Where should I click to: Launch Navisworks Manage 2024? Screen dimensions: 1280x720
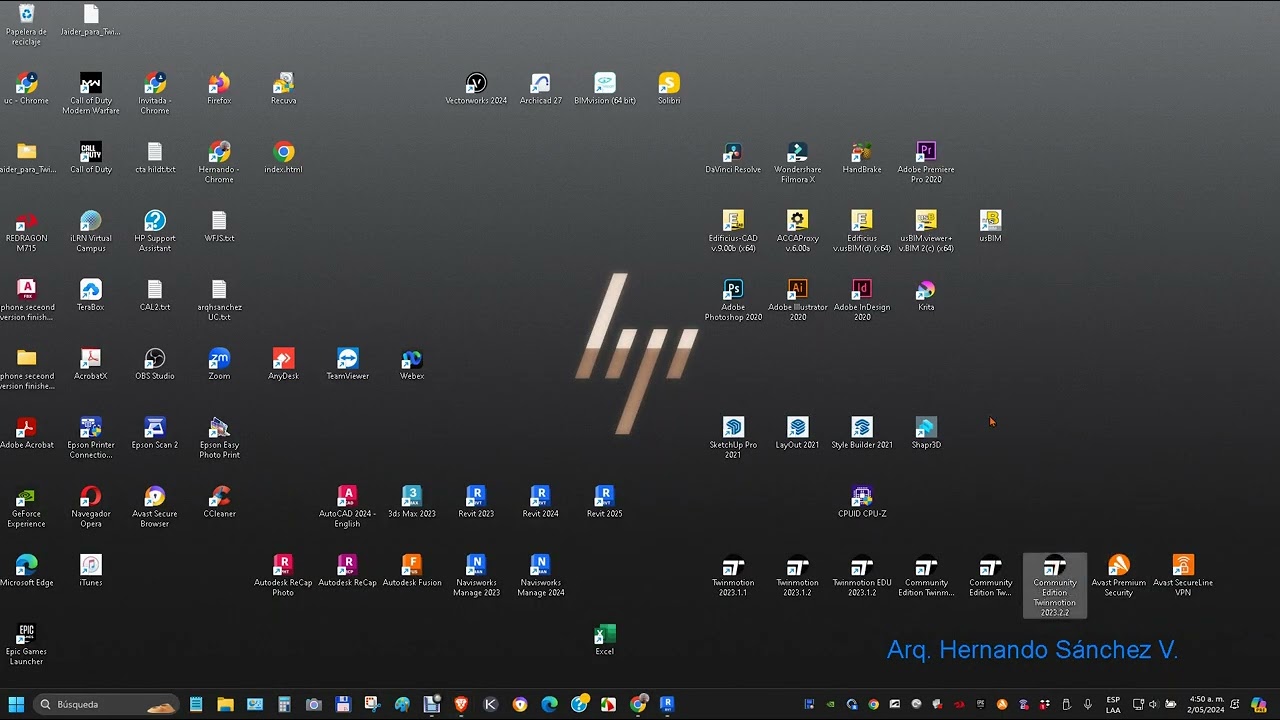(540, 576)
